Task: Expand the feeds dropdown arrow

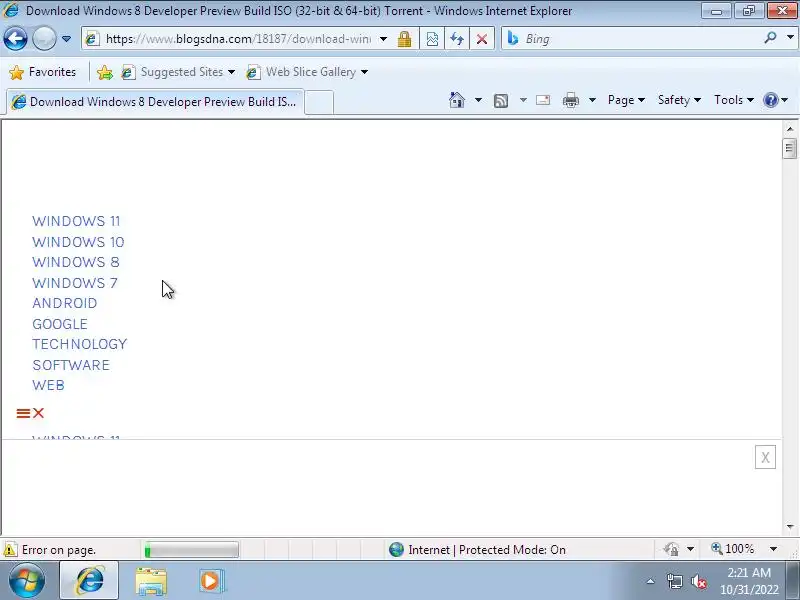Action: (523, 100)
